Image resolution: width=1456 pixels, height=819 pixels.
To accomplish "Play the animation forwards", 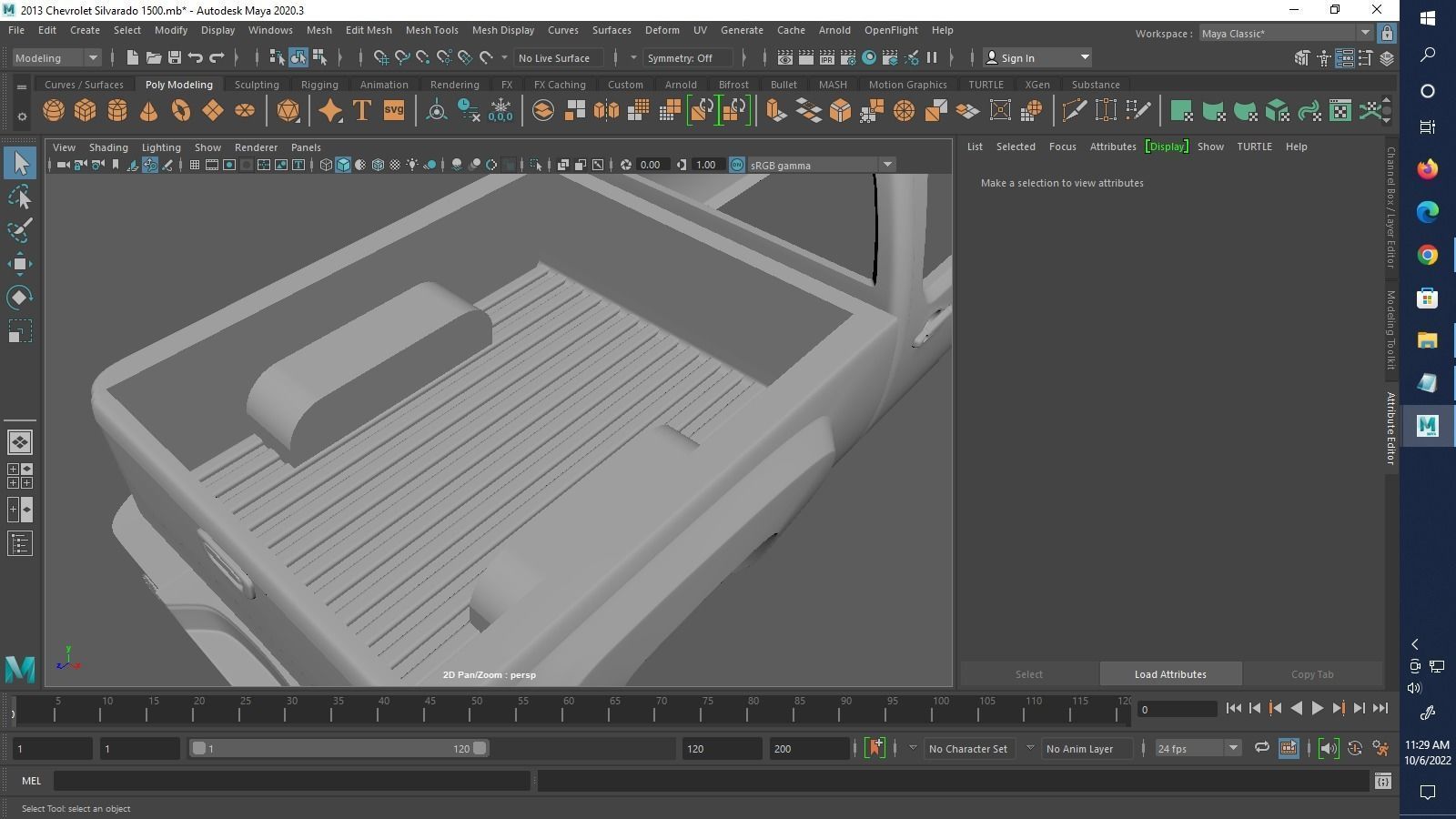I will [1317, 708].
